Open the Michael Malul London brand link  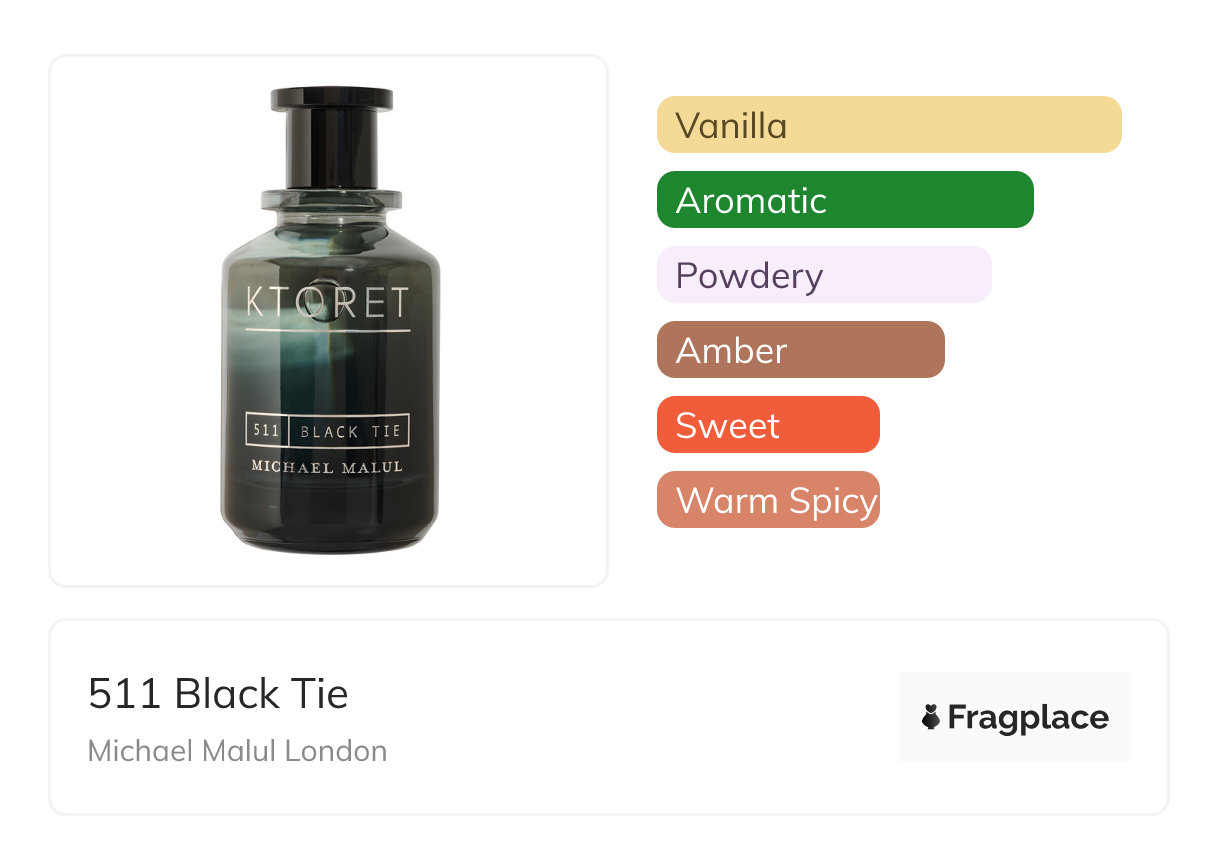237,750
